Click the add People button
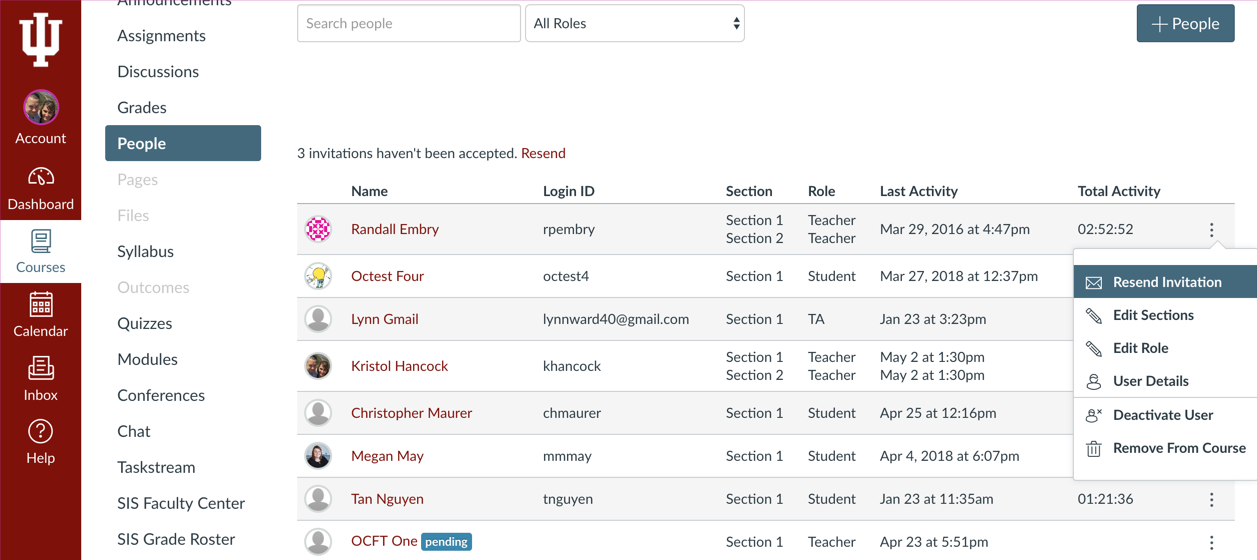 (1185, 23)
